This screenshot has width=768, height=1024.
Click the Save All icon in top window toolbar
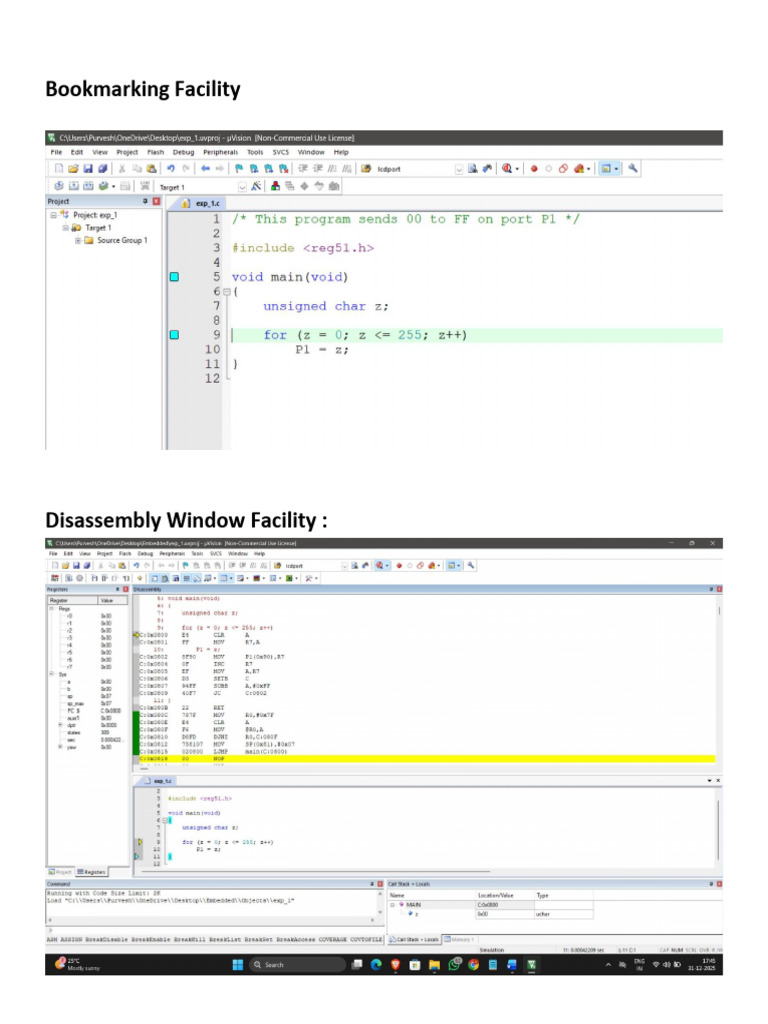[x=103, y=168]
